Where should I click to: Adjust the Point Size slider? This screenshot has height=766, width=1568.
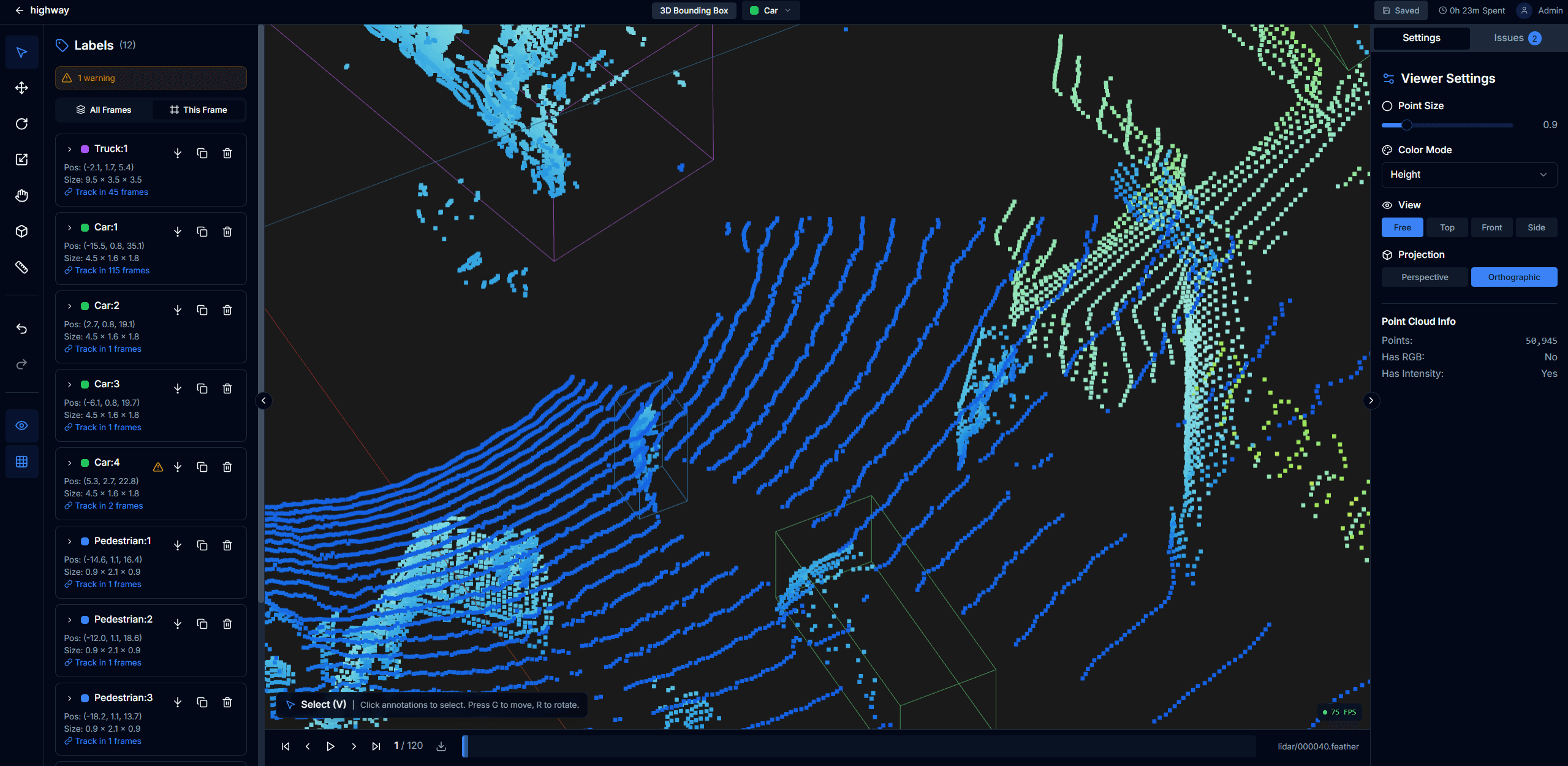(x=1406, y=125)
